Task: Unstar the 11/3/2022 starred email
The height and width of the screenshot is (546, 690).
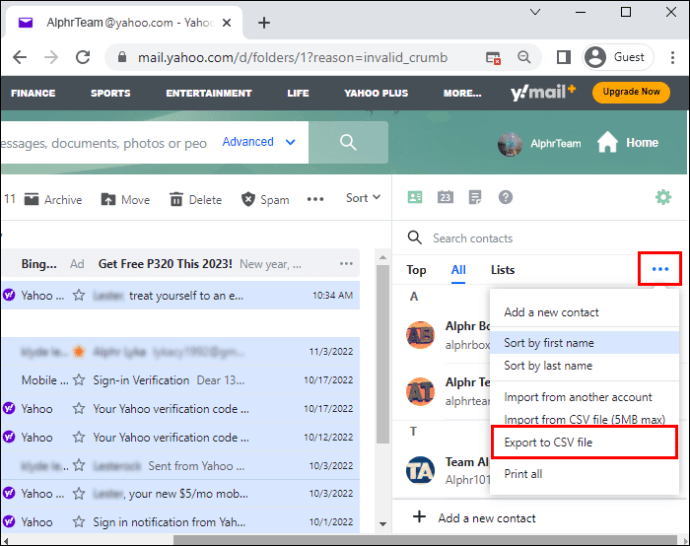Action: pyautogui.click(x=79, y=352)
